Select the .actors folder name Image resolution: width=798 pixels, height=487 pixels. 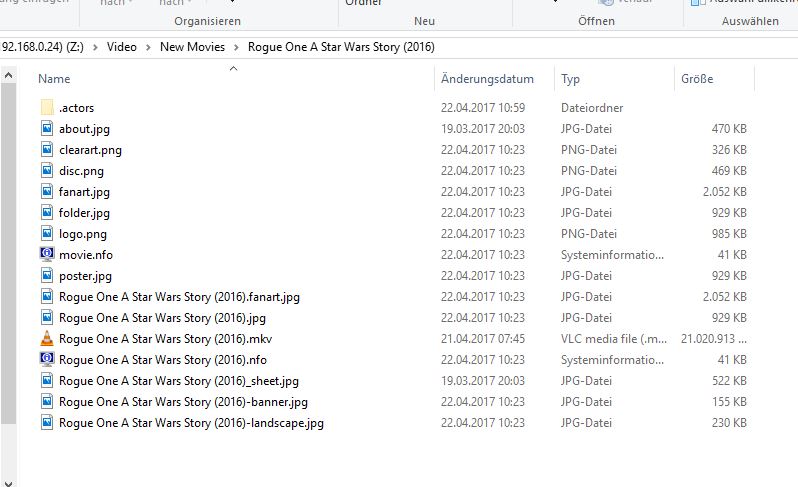point(76,108)
